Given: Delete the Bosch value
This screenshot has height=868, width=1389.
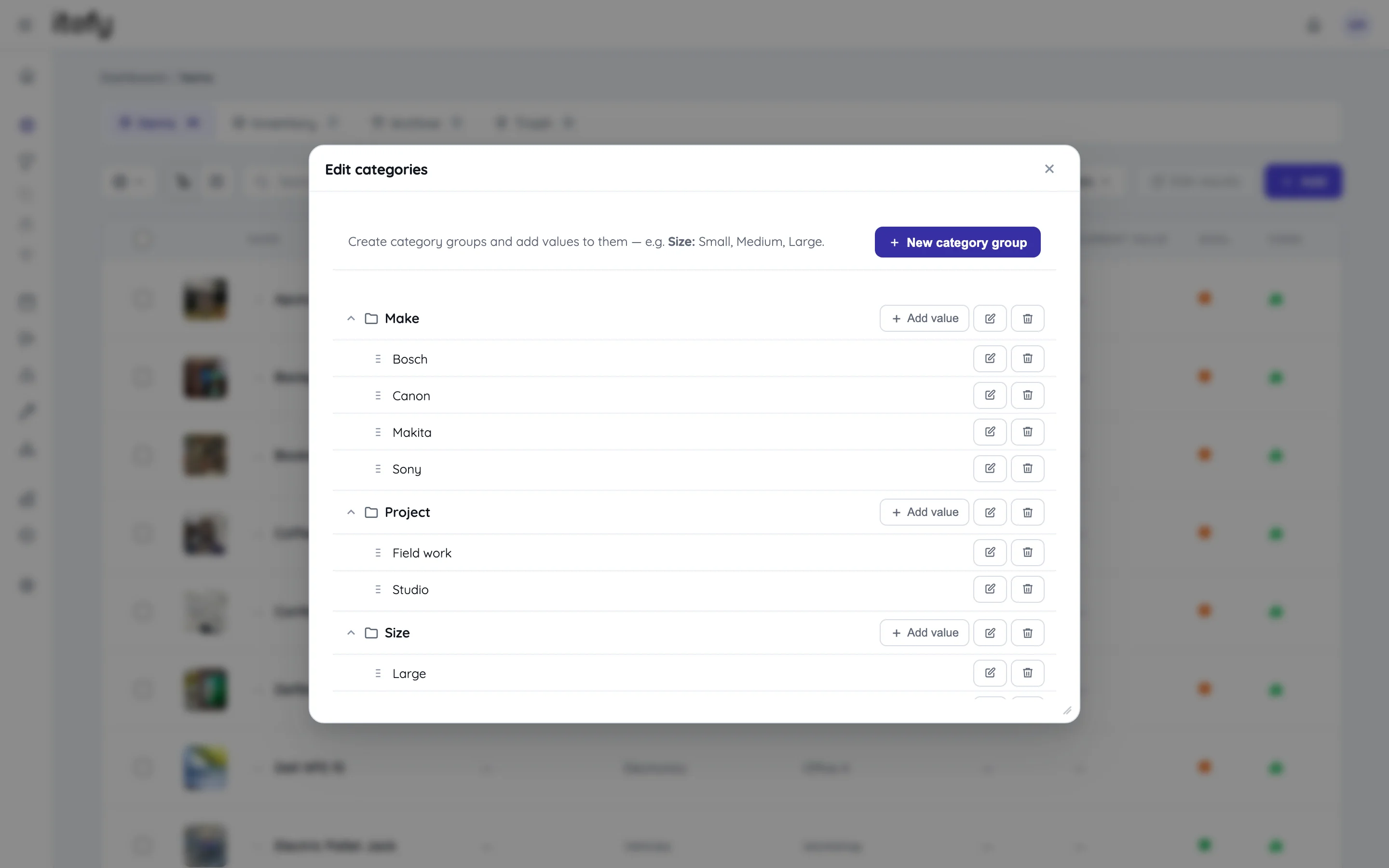Looking at the screenshot, I should (1027, 359).
